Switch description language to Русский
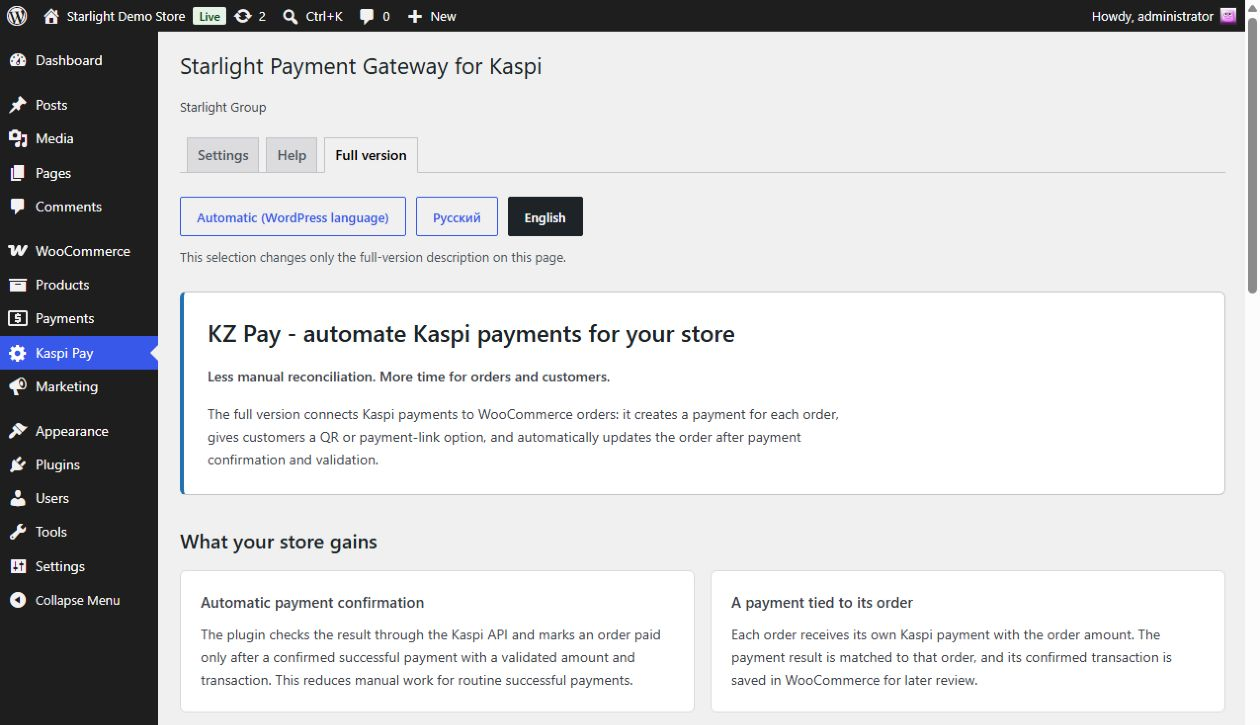 click(457, 217)
